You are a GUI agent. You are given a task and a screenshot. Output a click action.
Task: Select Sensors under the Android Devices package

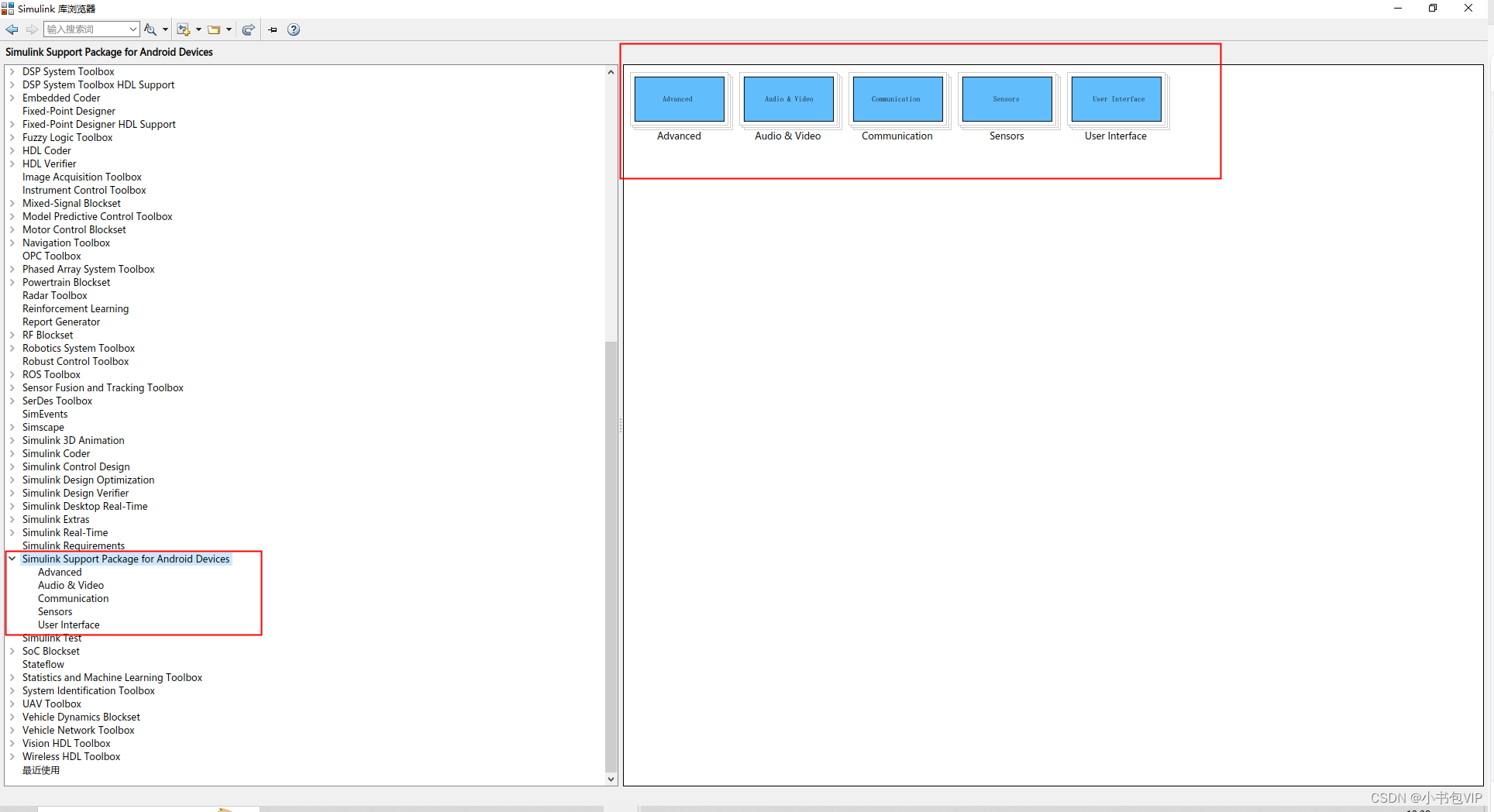pos(54,611)
